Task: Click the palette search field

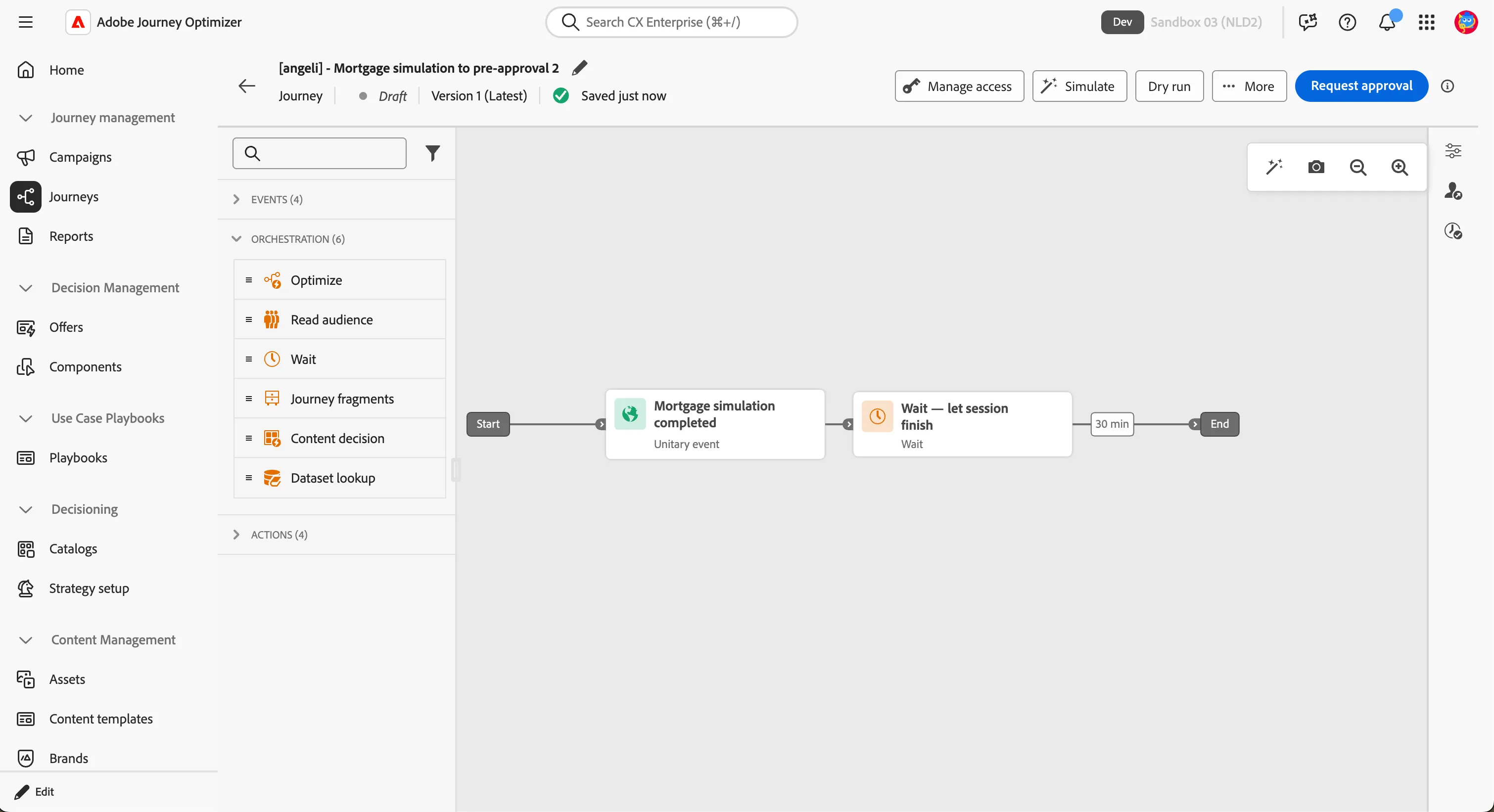Action: [319, 153]
